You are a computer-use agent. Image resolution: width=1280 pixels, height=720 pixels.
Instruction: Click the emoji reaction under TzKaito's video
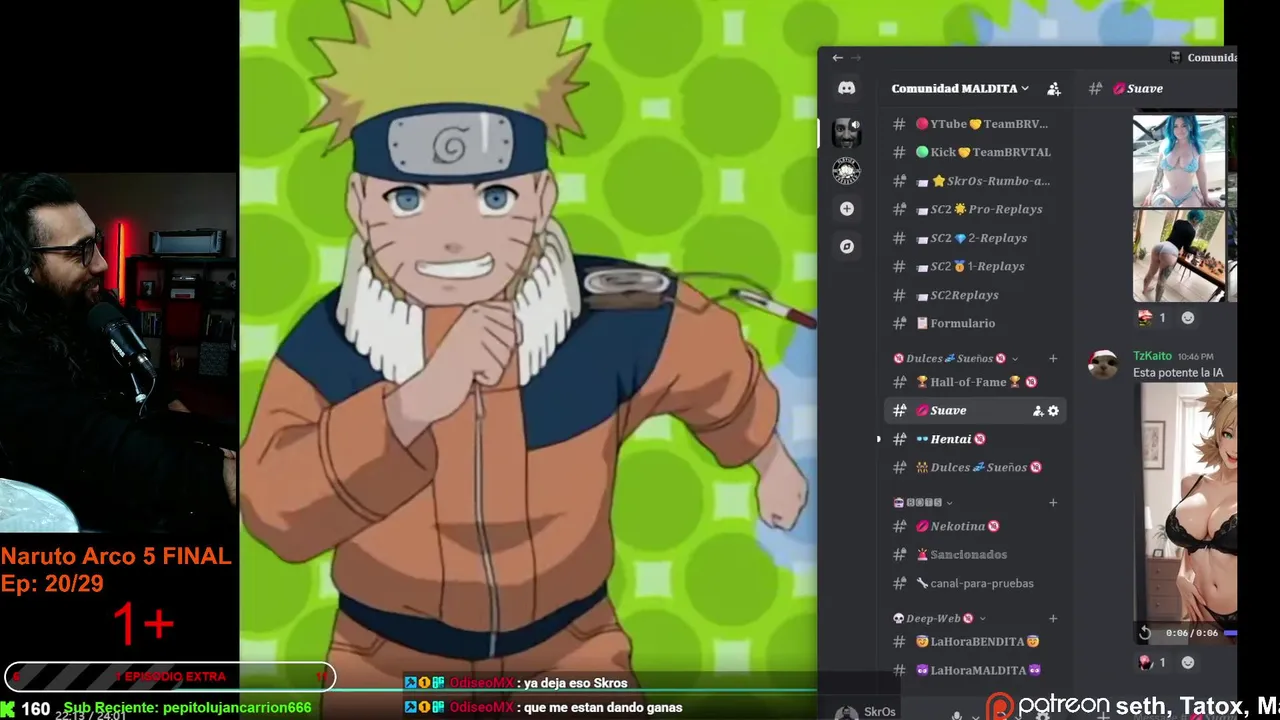1152,662
